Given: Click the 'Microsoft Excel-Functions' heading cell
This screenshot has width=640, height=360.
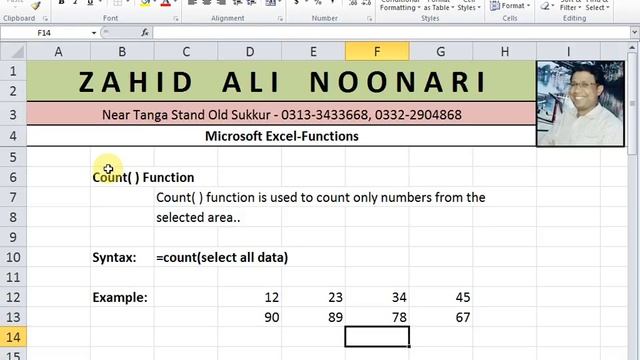Looking at the screenshot, I should click(x=281, y=136).
